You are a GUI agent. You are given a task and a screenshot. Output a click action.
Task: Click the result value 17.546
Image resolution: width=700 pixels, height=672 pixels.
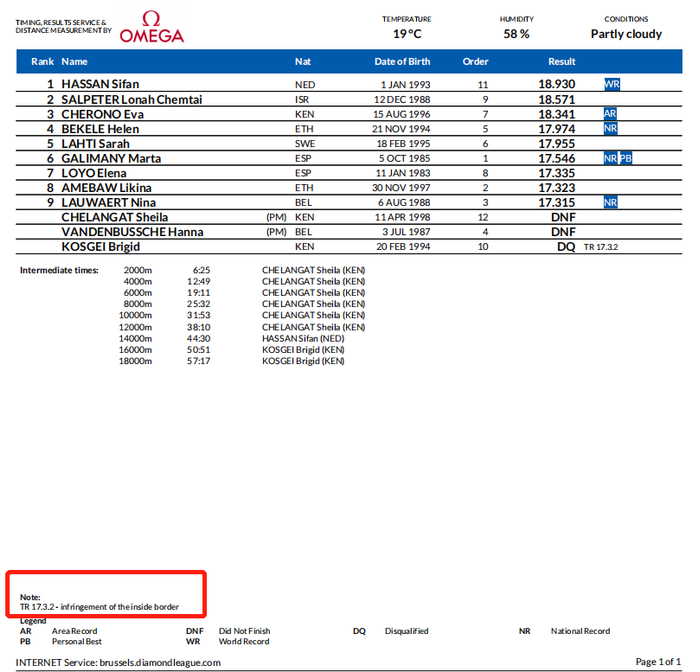pos(557,158)
